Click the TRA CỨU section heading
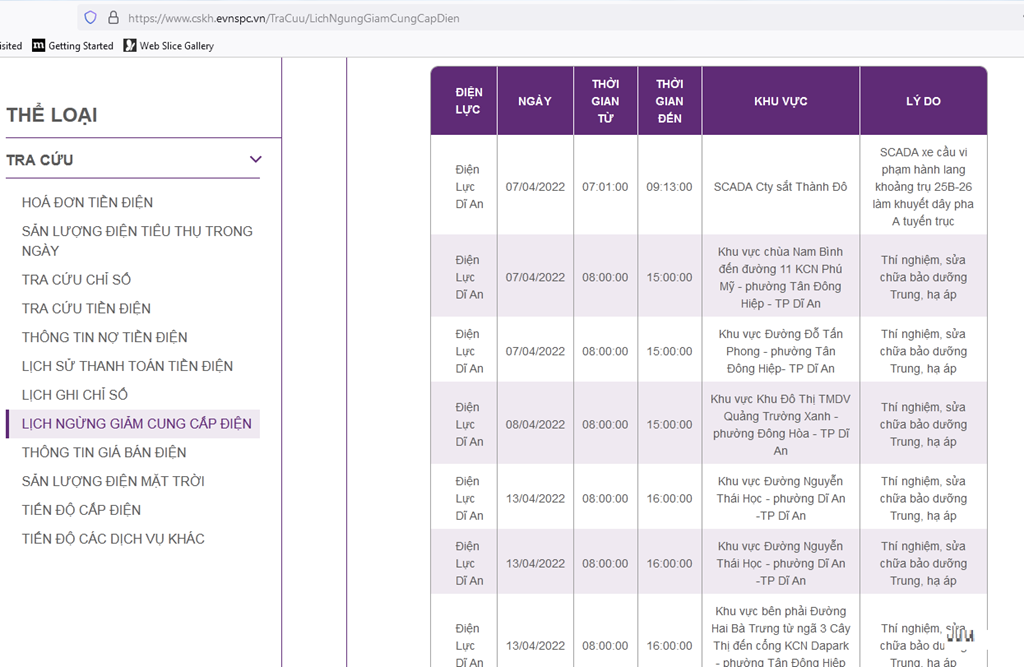Image resolution: width=1024 pixels, height=667 pixels. coord(40,159)
